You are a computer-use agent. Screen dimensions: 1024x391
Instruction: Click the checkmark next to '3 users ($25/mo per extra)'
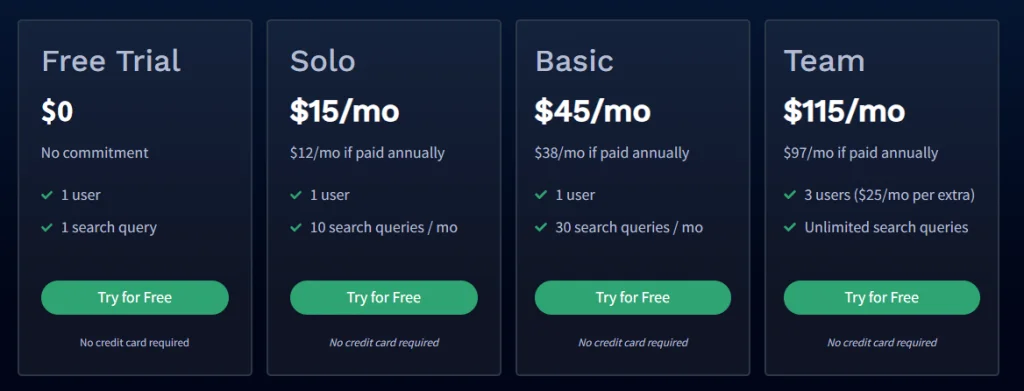[790, 195]
